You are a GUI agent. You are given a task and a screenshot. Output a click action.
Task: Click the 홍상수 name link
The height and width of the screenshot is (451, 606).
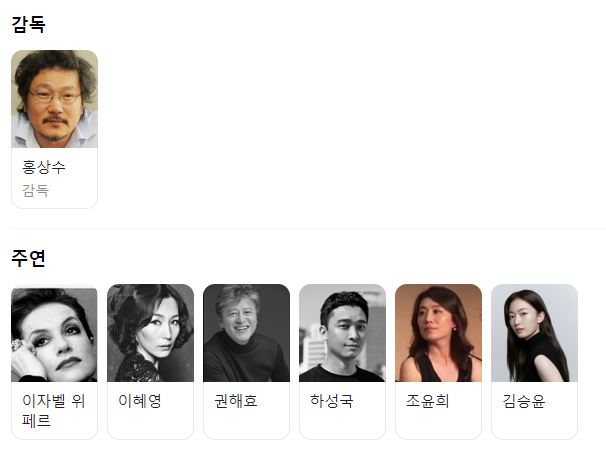click(44, 167)
